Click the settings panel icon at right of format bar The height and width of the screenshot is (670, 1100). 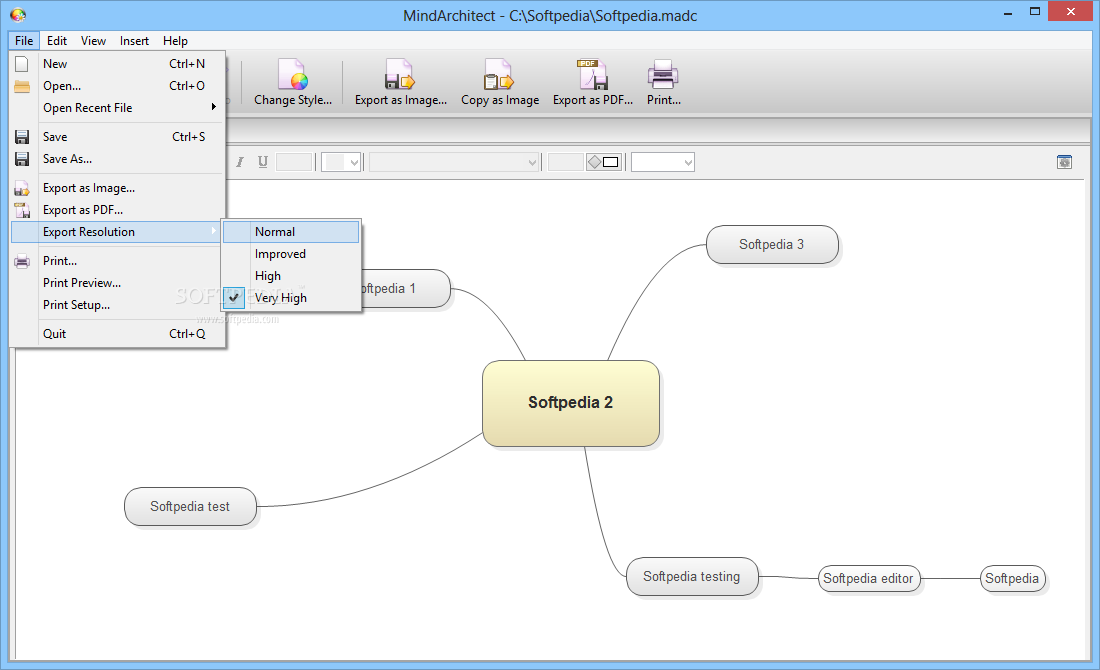pos(1064,162)
